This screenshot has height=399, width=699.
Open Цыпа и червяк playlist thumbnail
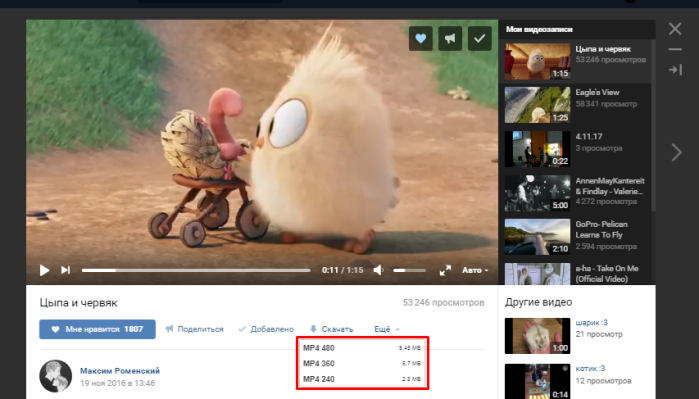point(537,61)
